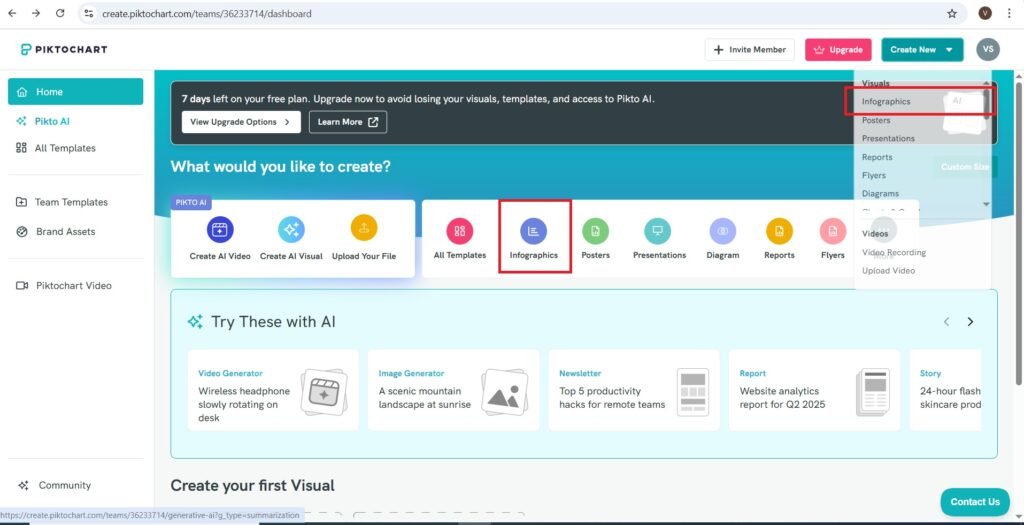
Task: Click the Diagram icon tile
Action: [722, 232]
